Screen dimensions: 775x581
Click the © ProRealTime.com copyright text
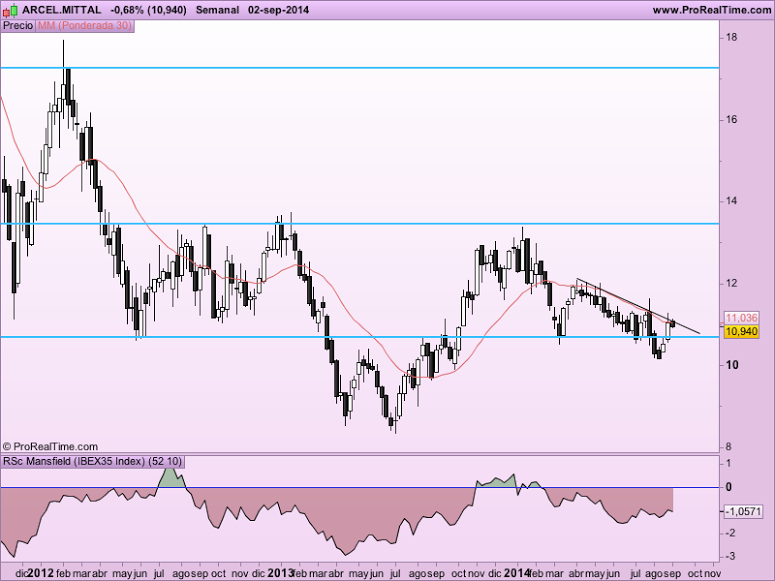click(50, 447)
